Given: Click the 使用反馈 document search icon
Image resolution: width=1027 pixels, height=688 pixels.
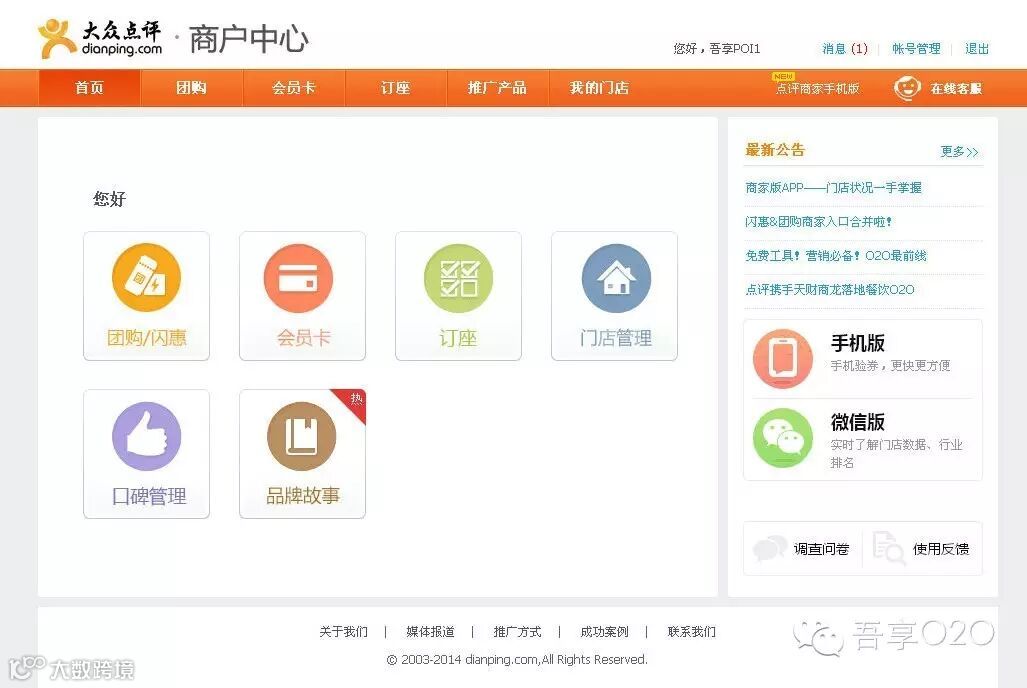Looking at the screenshot, I should pos(889,548).
